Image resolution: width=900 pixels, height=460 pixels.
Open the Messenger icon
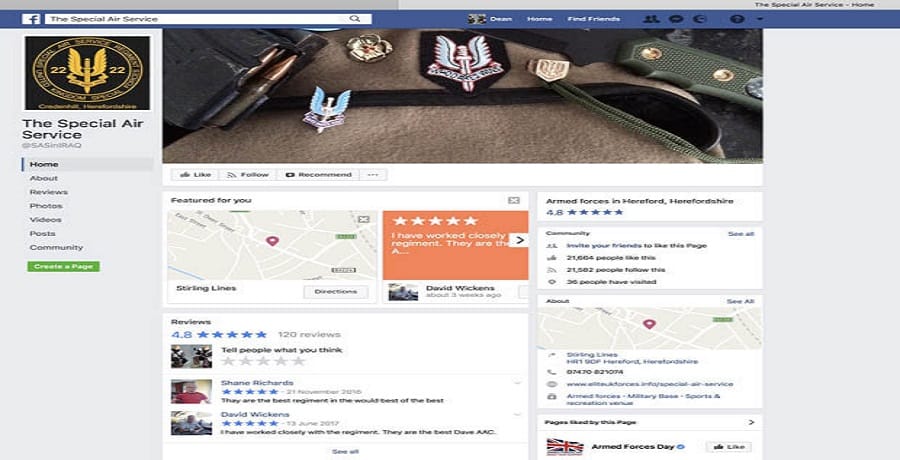[676, 19]
